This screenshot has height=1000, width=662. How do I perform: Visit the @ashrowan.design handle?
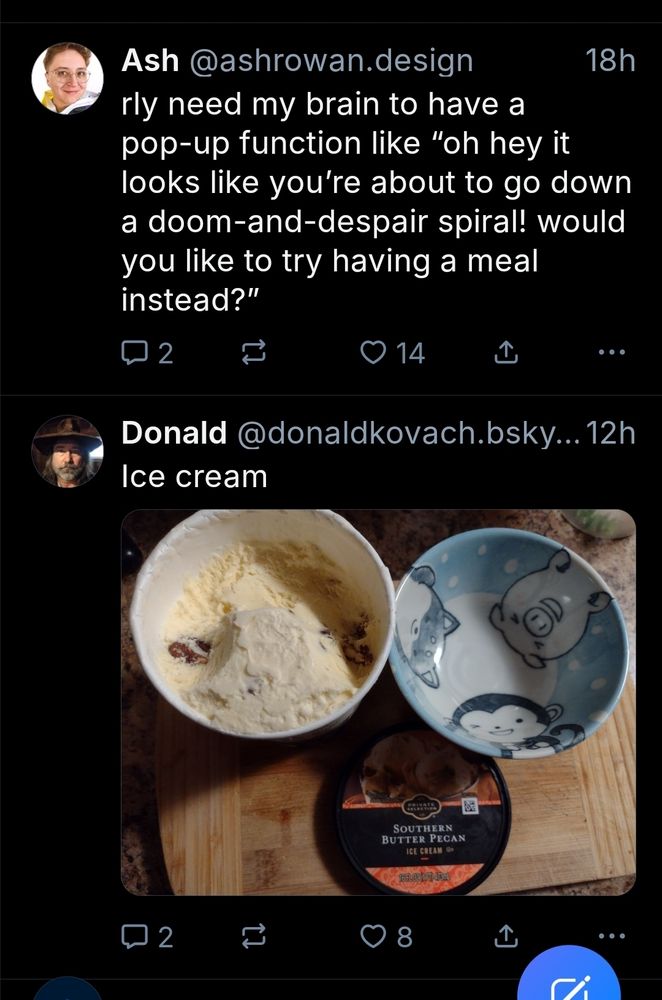329,61
